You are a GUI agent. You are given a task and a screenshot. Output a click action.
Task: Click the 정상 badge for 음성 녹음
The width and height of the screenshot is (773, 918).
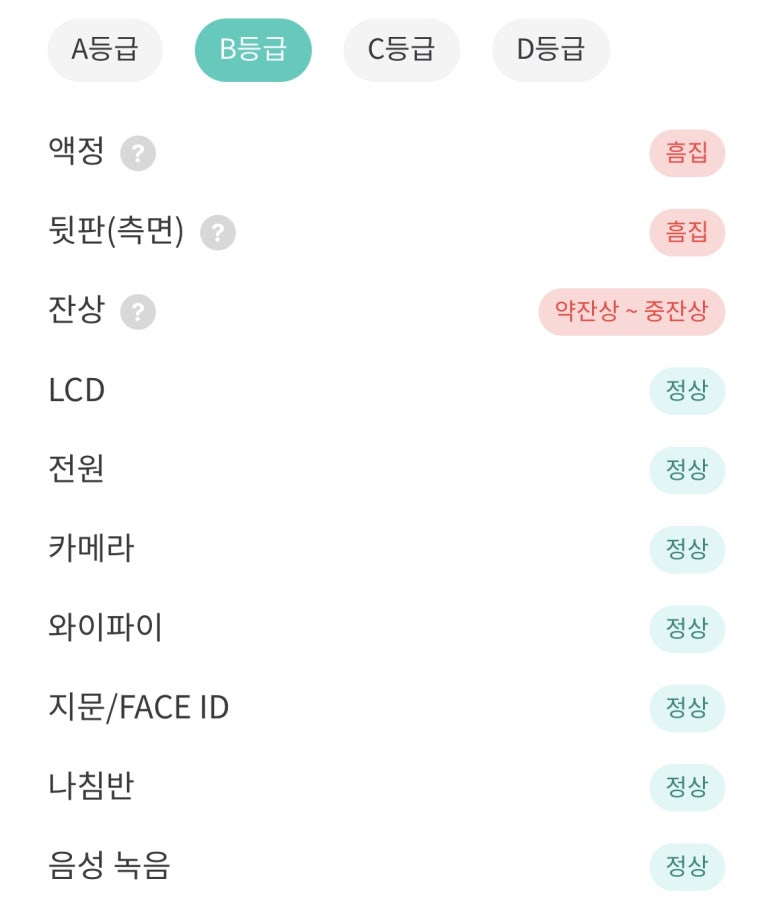[687, 866]
